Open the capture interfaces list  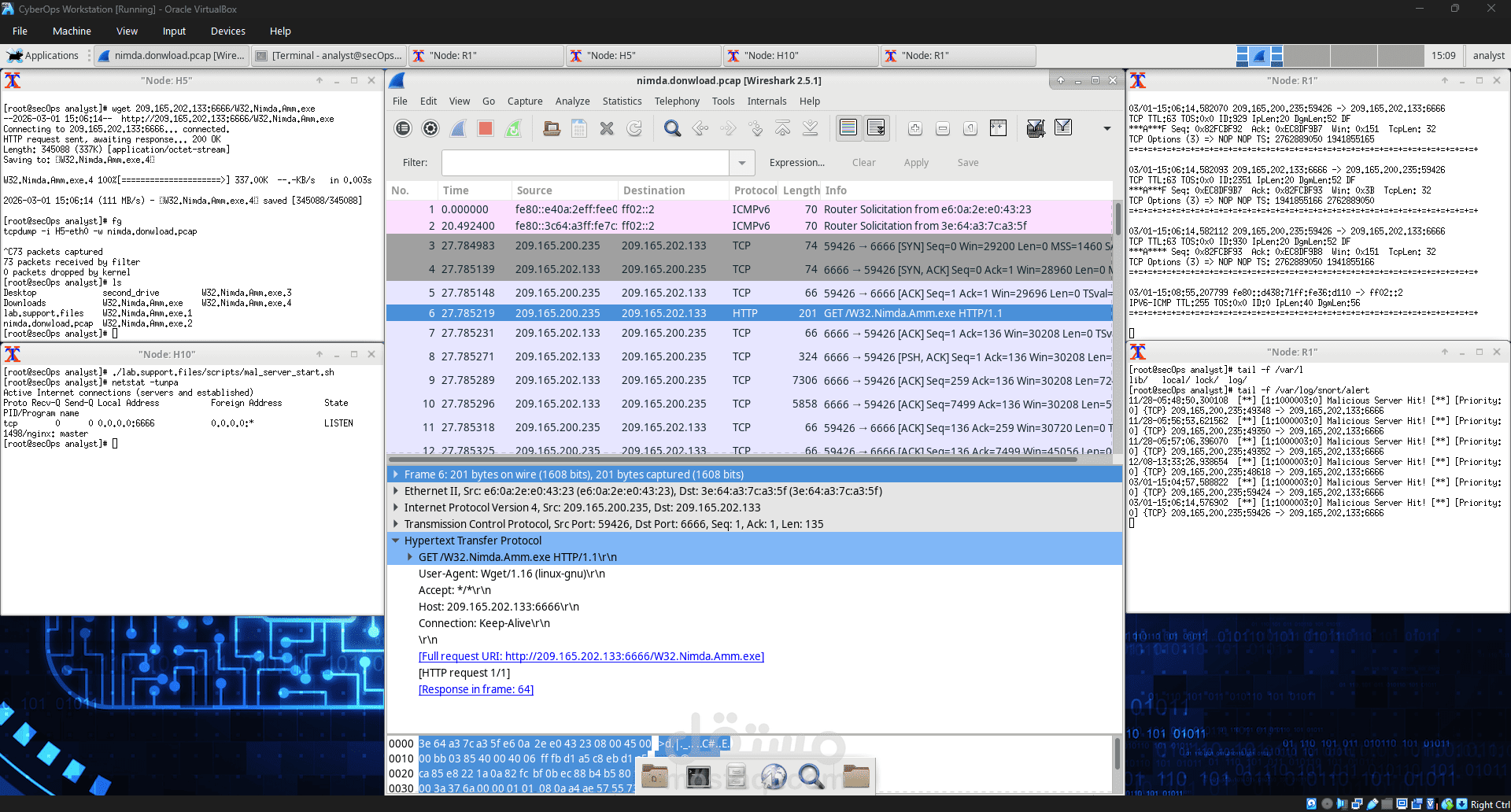click(x=403, y=127)
